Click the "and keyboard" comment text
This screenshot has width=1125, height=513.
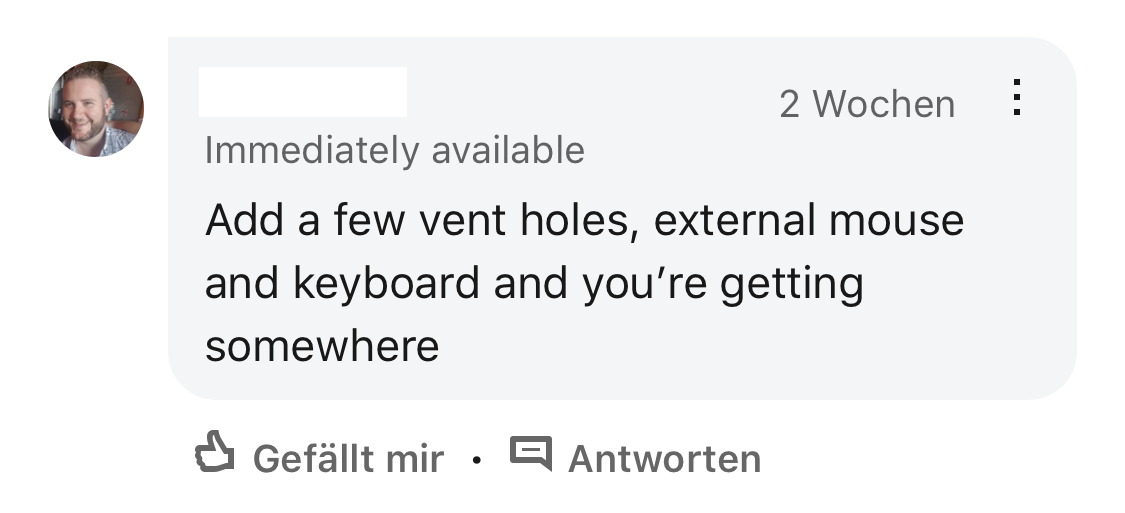tap(342, 283)
